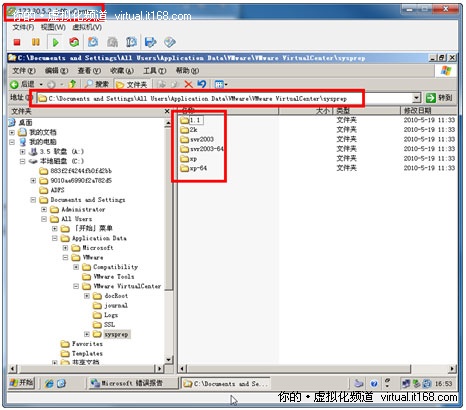Click the Up one level folder icon
Screen dimensions: 466x410
click(72, 84)
